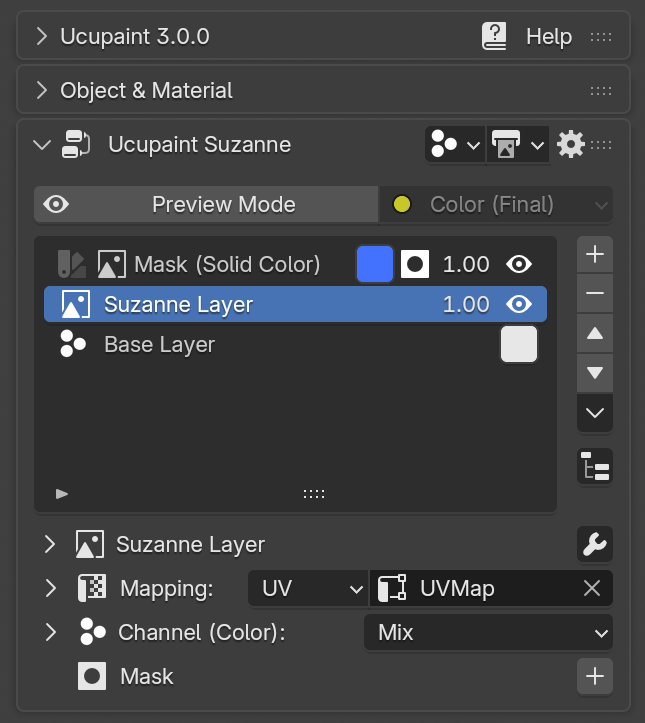Screen dimensions: 645x723
Task: Open the bake tools dropdown
Action: coord(517,145)
